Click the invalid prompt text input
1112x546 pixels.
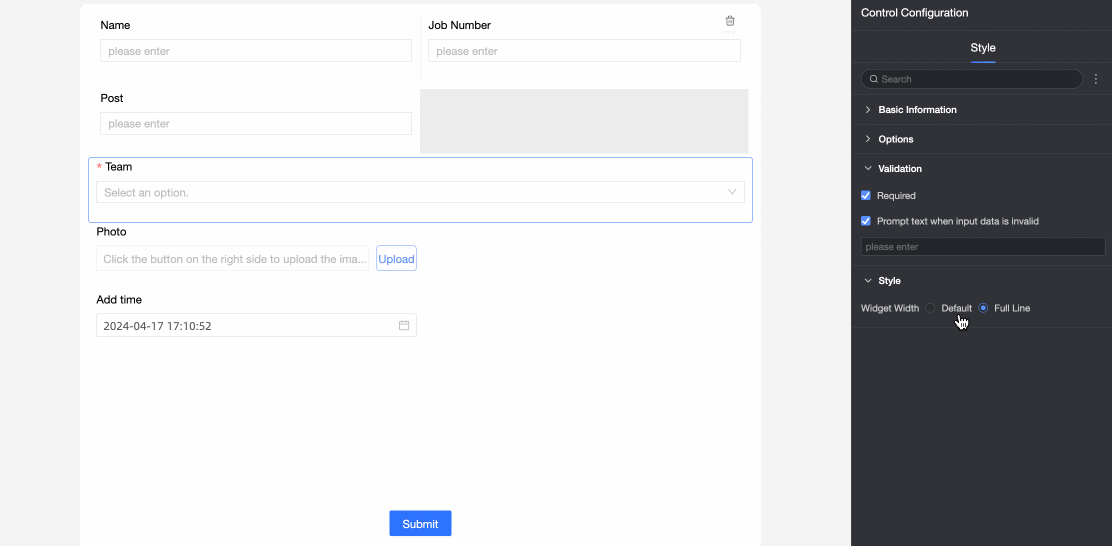tap(983, 247)
